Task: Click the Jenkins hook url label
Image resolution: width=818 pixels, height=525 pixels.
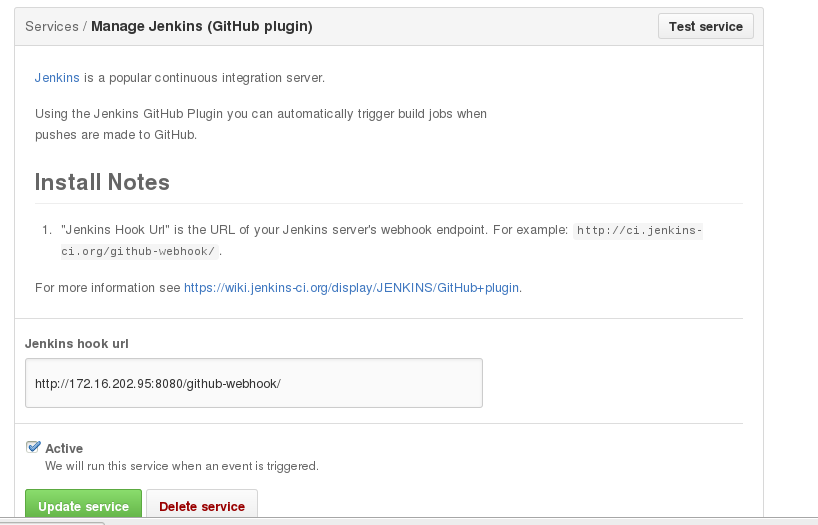Action: click(x=77, y=343)
